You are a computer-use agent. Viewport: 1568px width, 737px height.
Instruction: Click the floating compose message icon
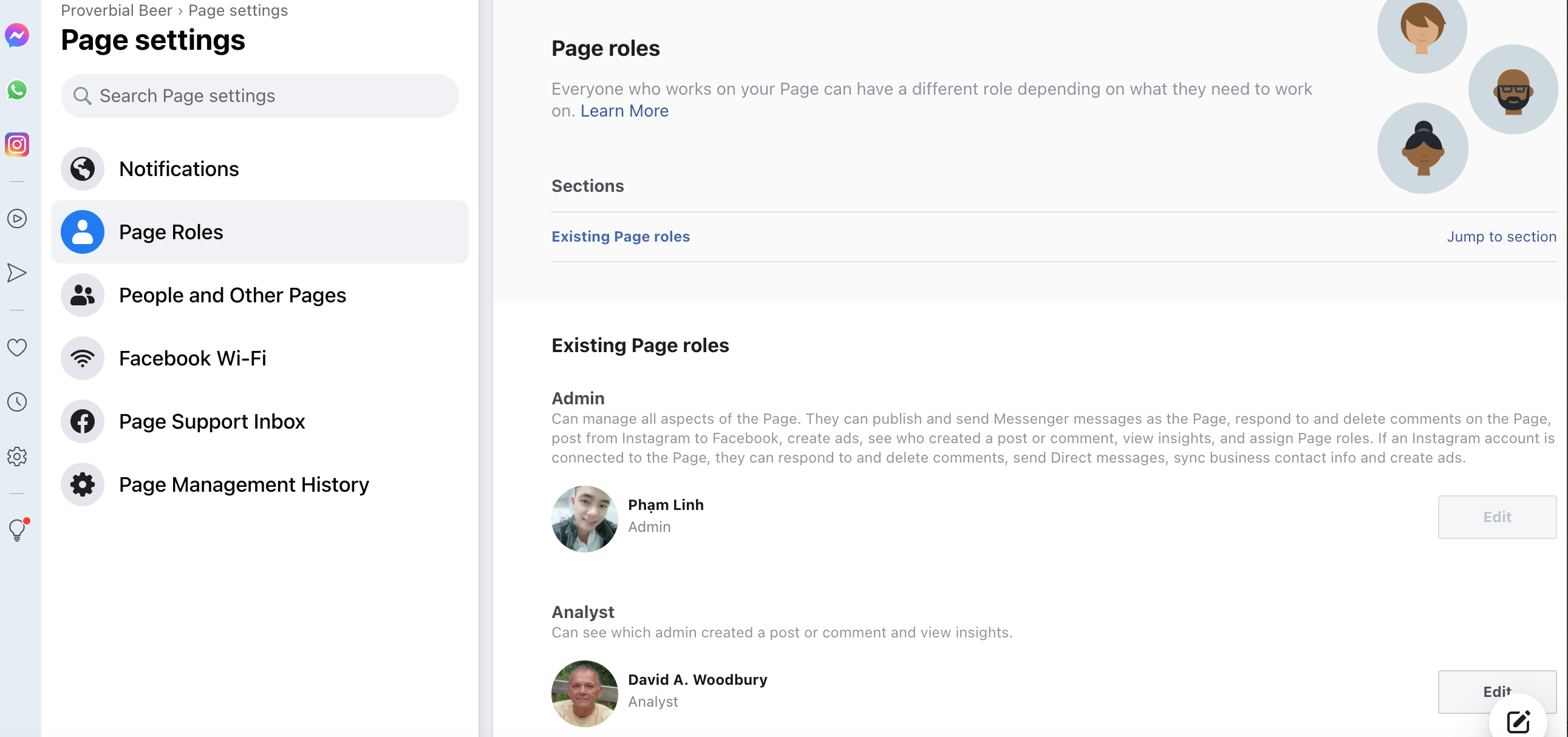pyautogui.click(x=1518, y=722)
